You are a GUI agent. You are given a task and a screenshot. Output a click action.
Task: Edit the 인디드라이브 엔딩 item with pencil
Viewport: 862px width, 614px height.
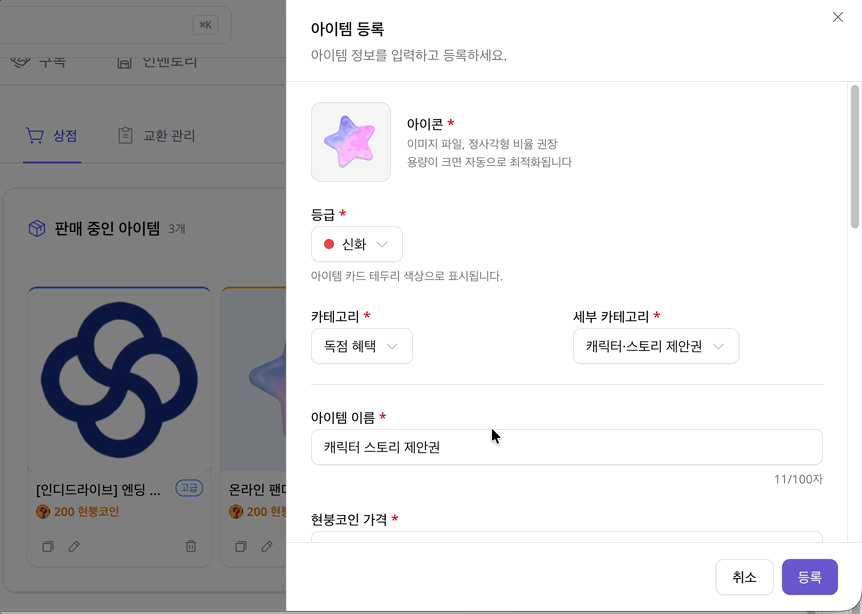point(74,547)
